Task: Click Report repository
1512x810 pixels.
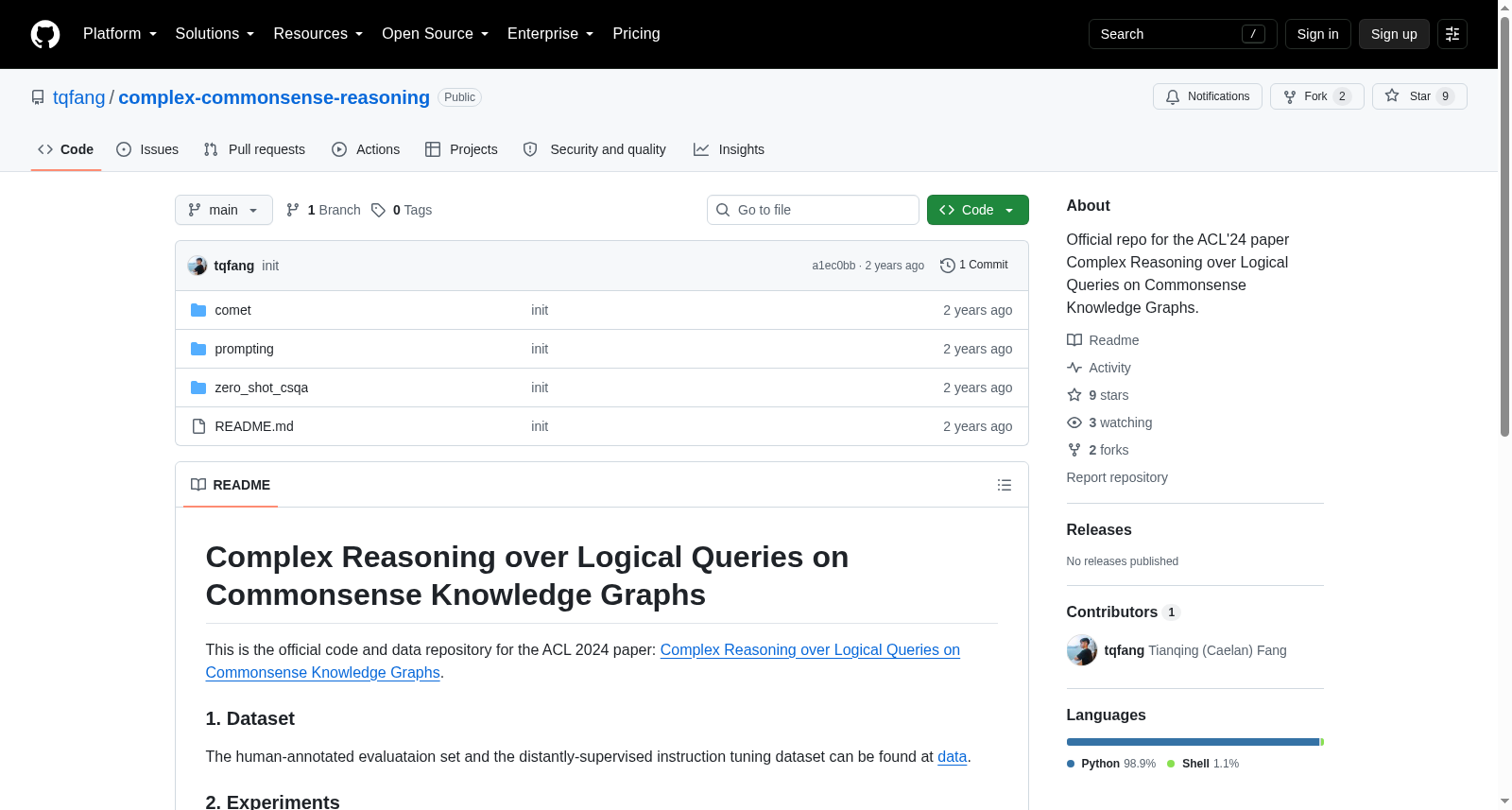Action: [x=1117, y=477]
